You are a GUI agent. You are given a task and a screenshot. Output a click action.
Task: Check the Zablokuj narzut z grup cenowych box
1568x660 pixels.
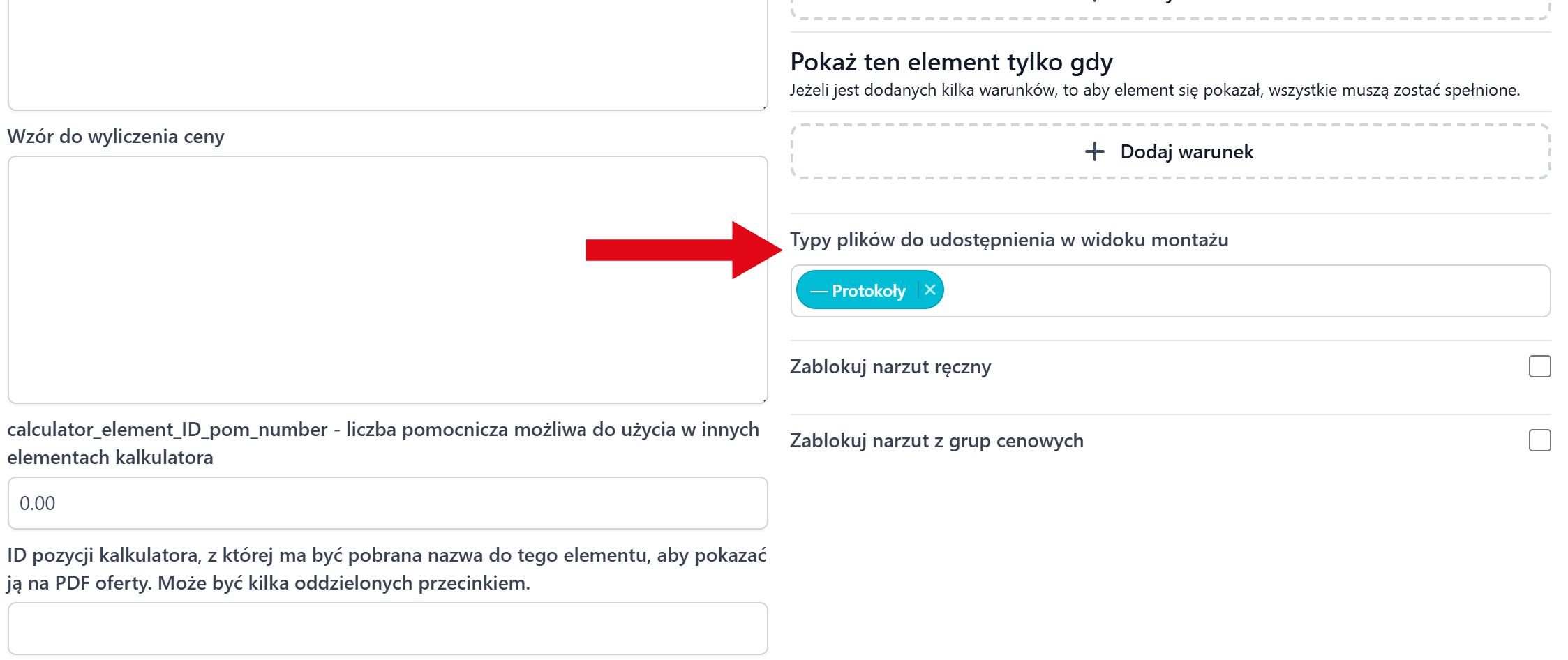(1539, 440)
